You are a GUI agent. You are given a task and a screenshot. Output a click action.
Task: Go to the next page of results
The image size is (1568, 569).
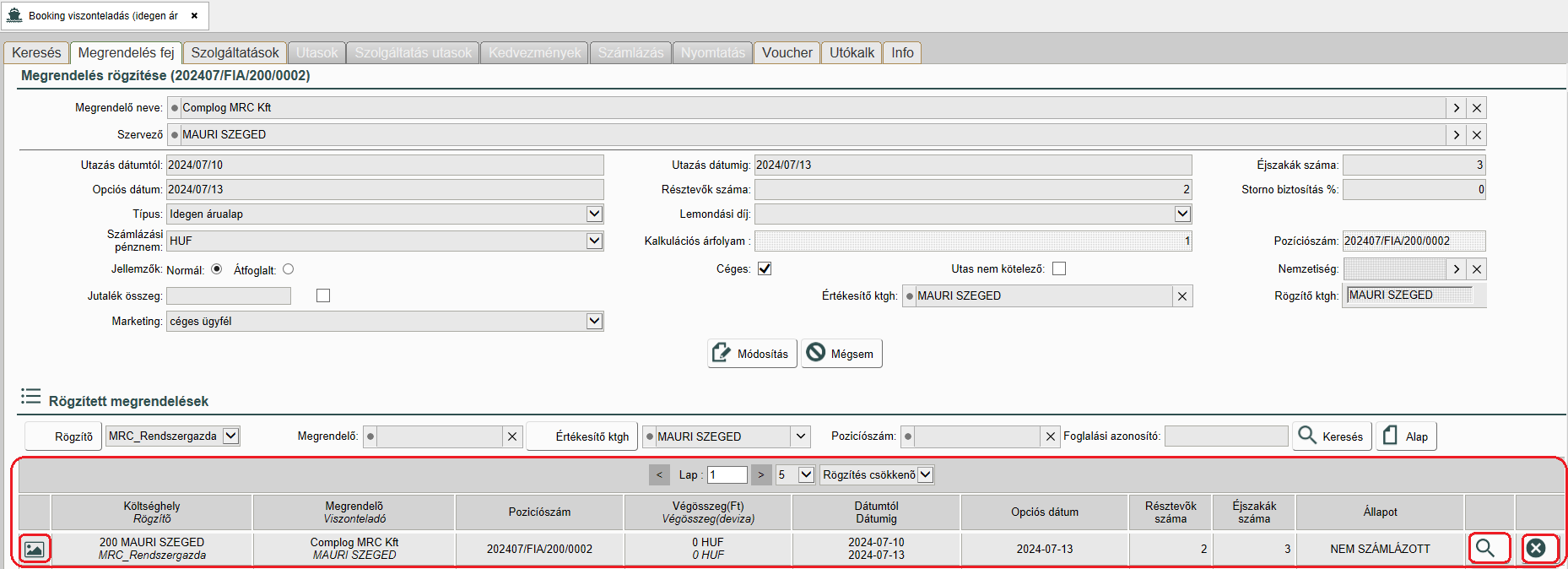(760, 475)
